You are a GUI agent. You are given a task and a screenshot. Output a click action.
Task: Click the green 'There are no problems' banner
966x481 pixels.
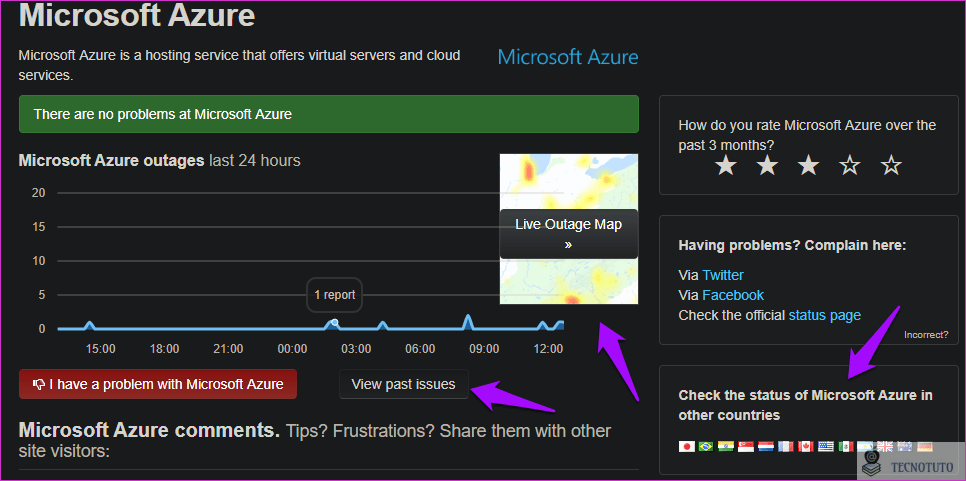point(329,114)
